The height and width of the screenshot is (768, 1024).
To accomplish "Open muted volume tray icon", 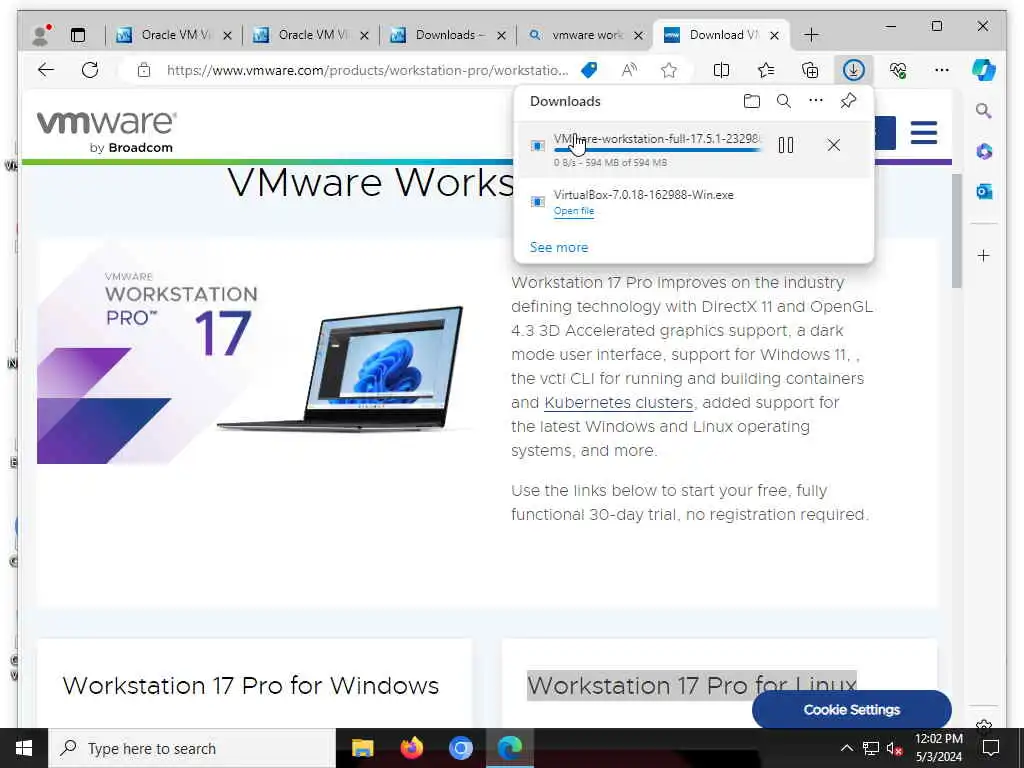I will point(895,748).
